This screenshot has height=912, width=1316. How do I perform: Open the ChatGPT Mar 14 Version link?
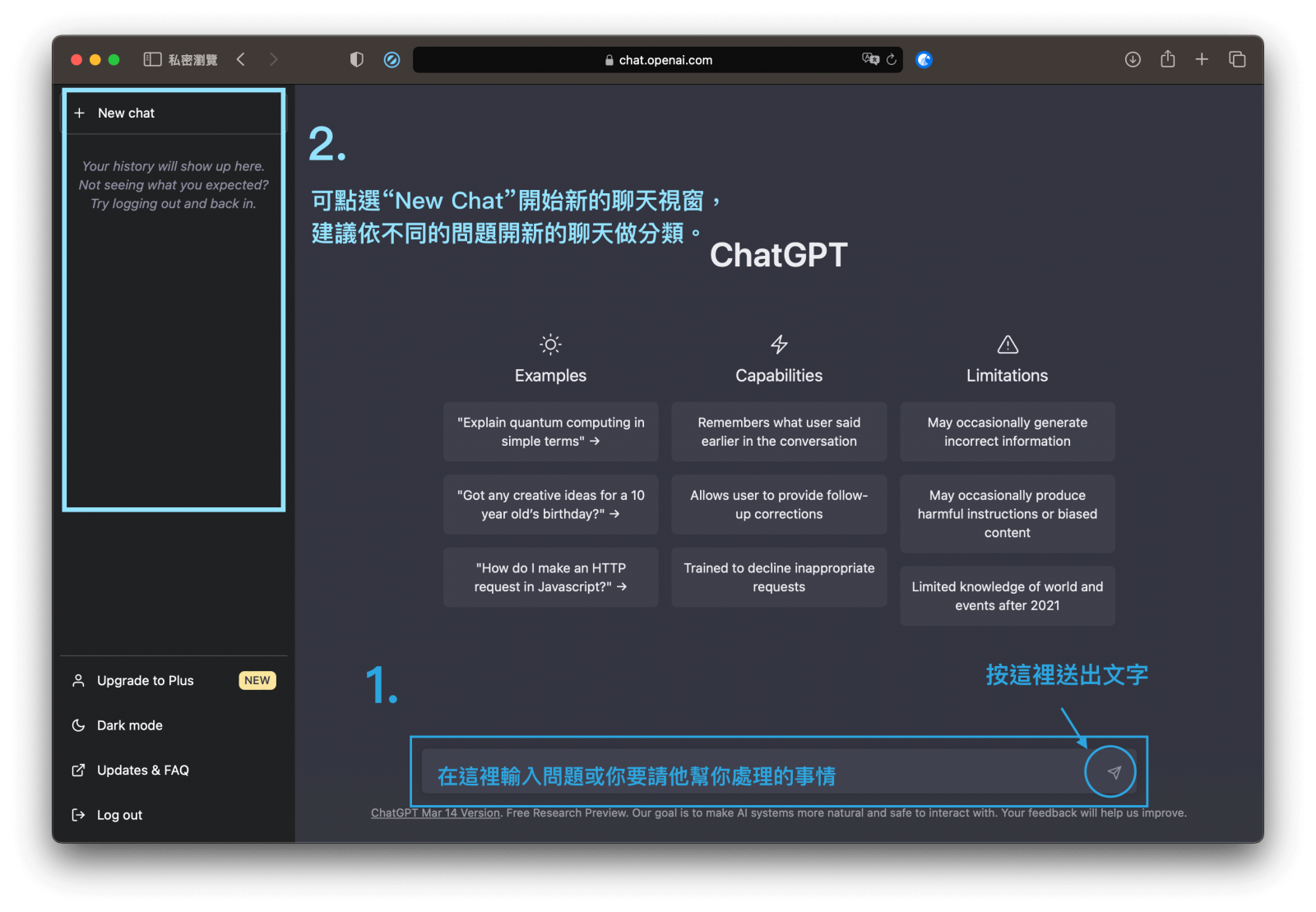(435, 812)
